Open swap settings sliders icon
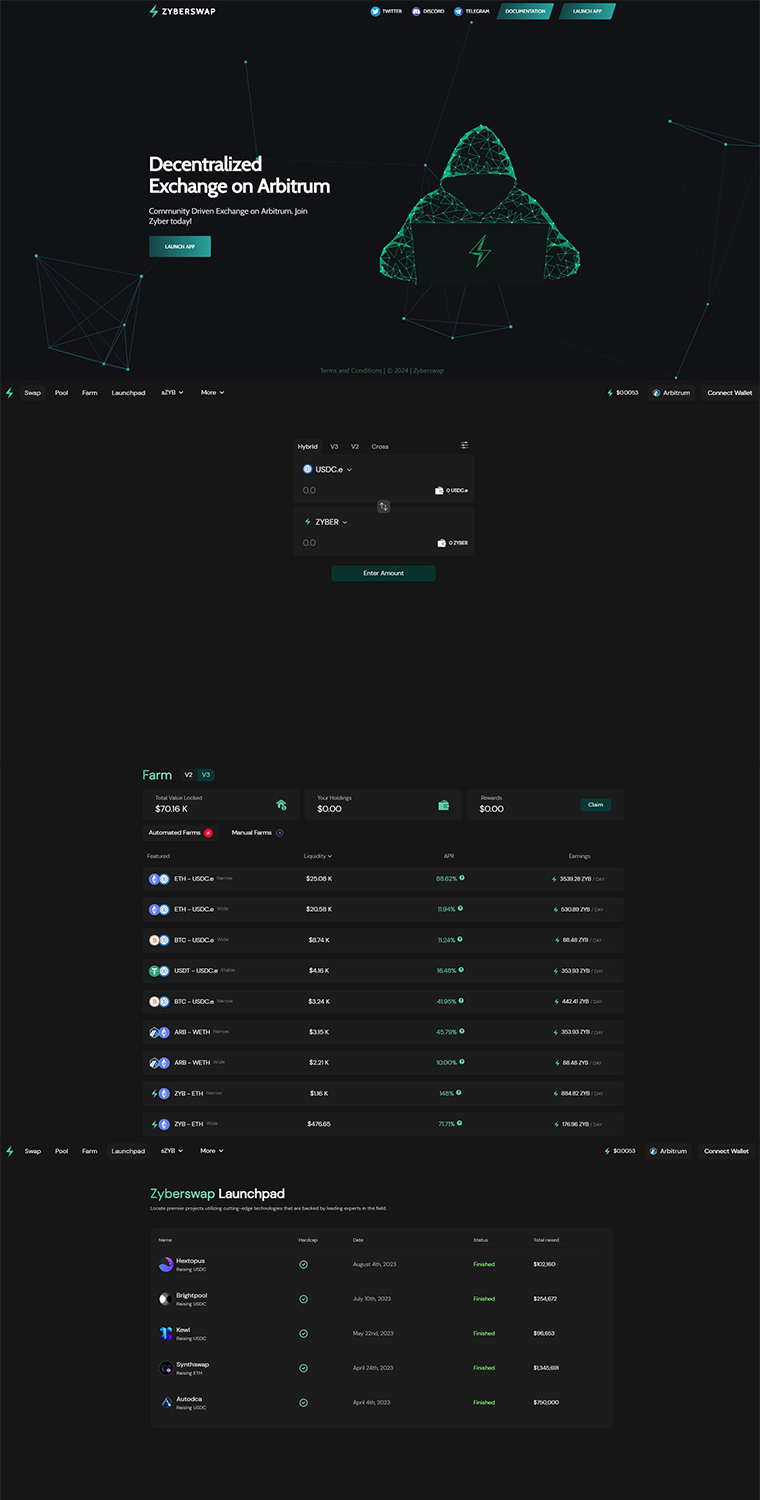The height and width of the screenshot is (1500, 760). click(464, 445)
